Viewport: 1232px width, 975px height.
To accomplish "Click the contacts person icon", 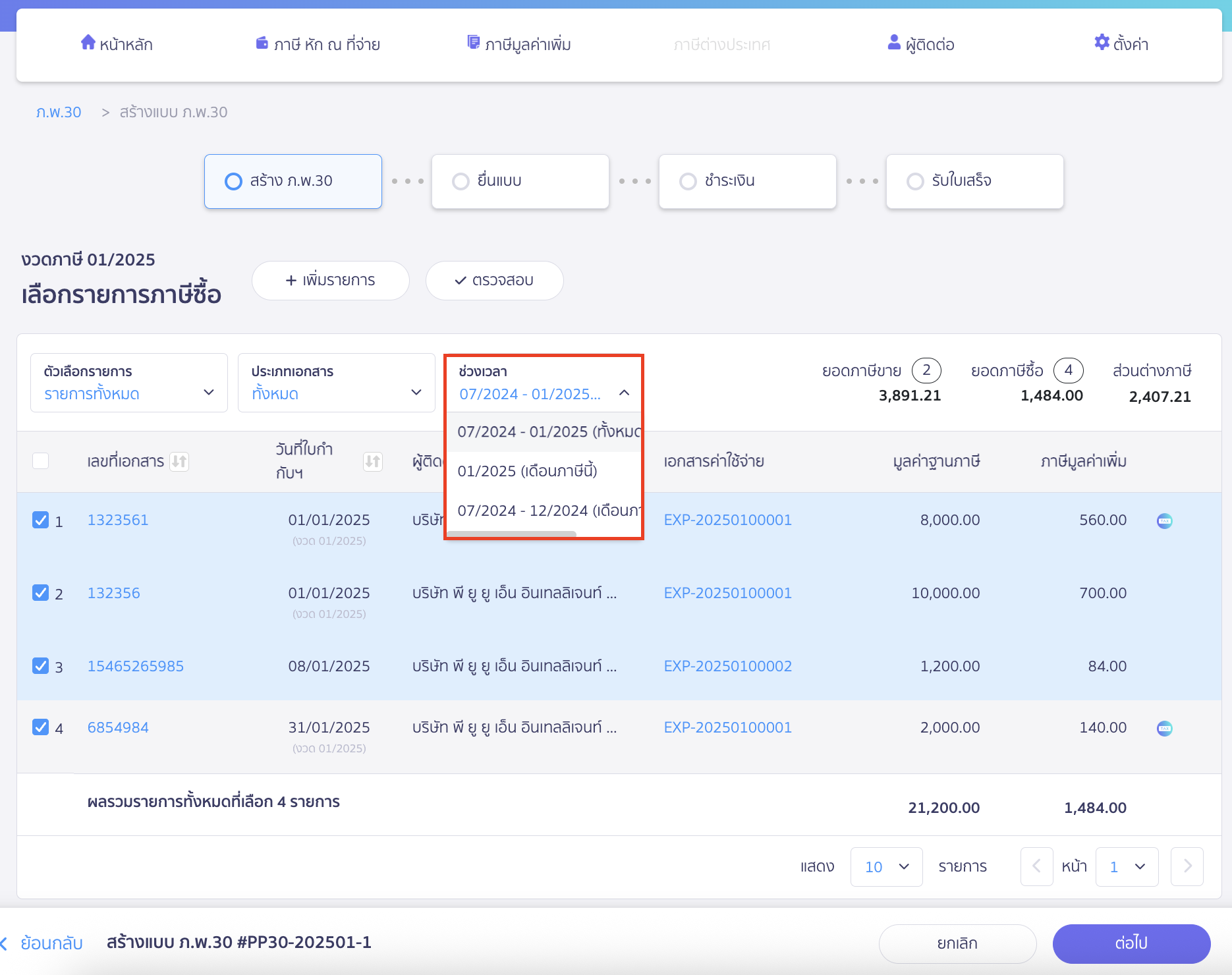I will (893, 43).
